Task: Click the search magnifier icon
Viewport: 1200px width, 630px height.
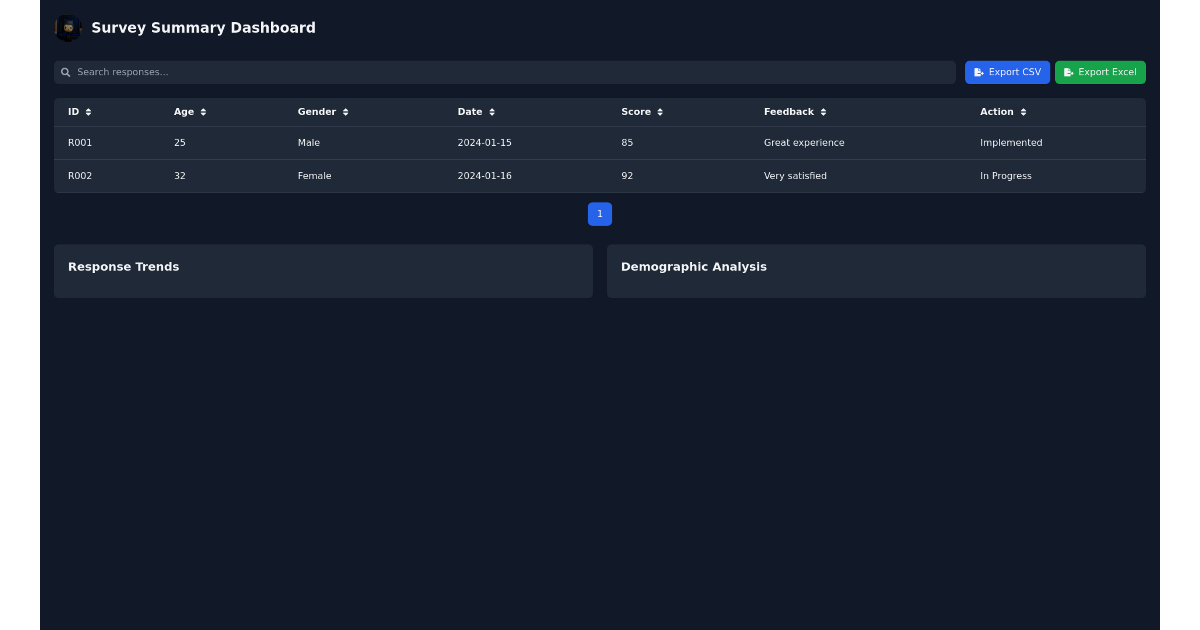Action: pyautogui.click(x=65, y=72)
